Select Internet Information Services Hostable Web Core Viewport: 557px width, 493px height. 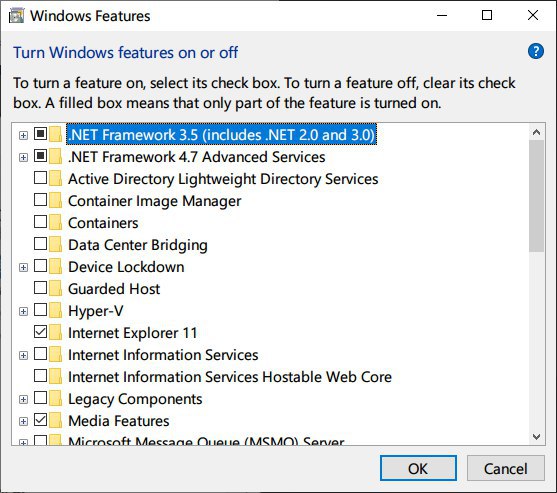tap(230, 377)
